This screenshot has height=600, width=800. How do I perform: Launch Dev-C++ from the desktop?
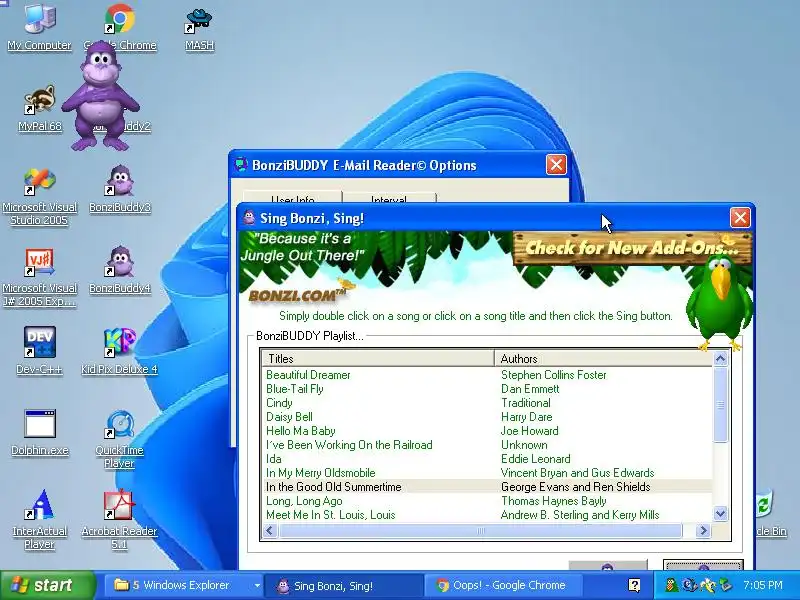tap(40, 350)
